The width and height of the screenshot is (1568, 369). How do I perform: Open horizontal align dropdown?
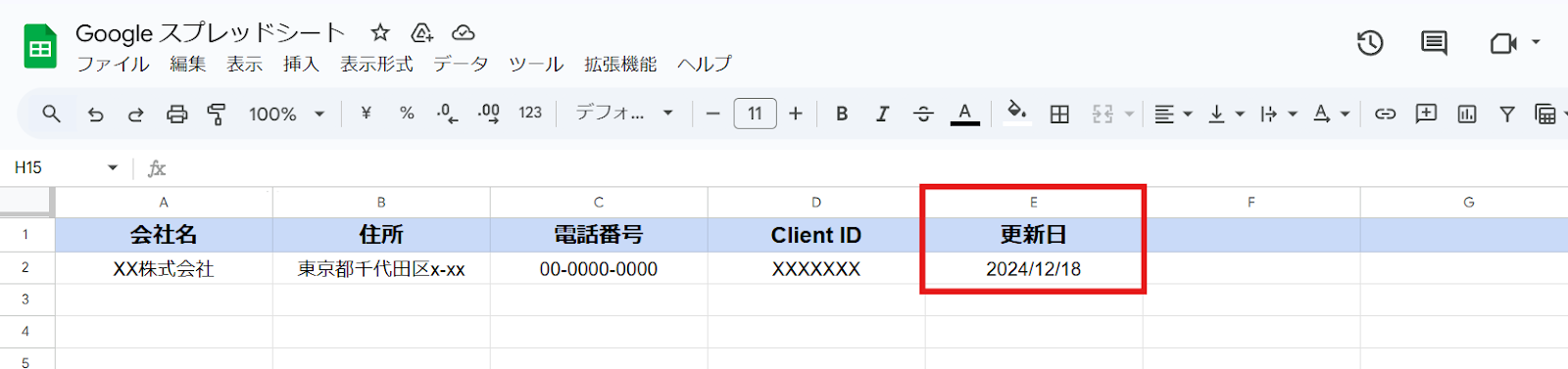point(1173,115)
